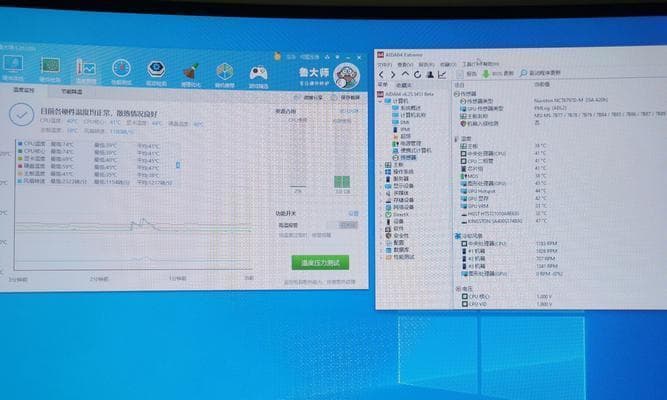Select 中央处理器(CPU) temperature row in AIDA64

(504, 153)
